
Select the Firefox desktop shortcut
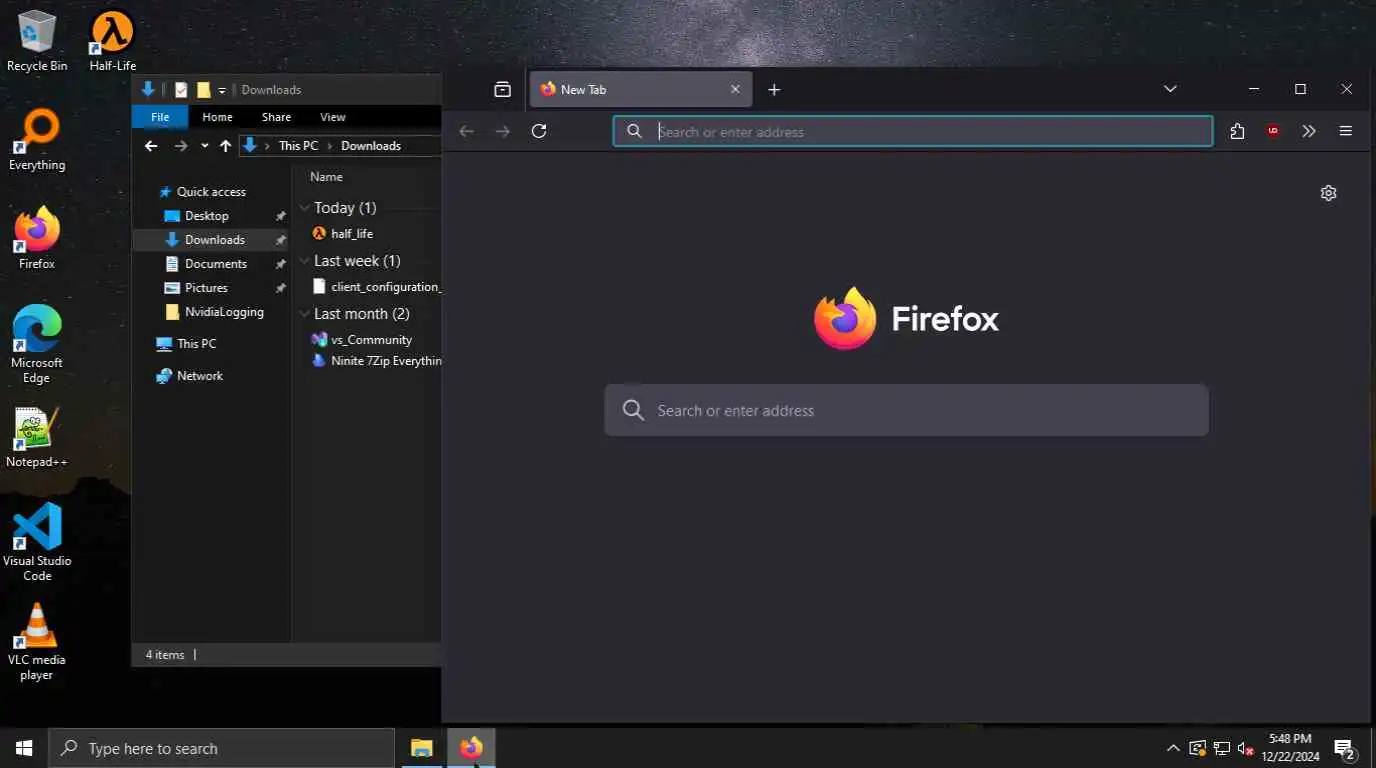(37, 238)
